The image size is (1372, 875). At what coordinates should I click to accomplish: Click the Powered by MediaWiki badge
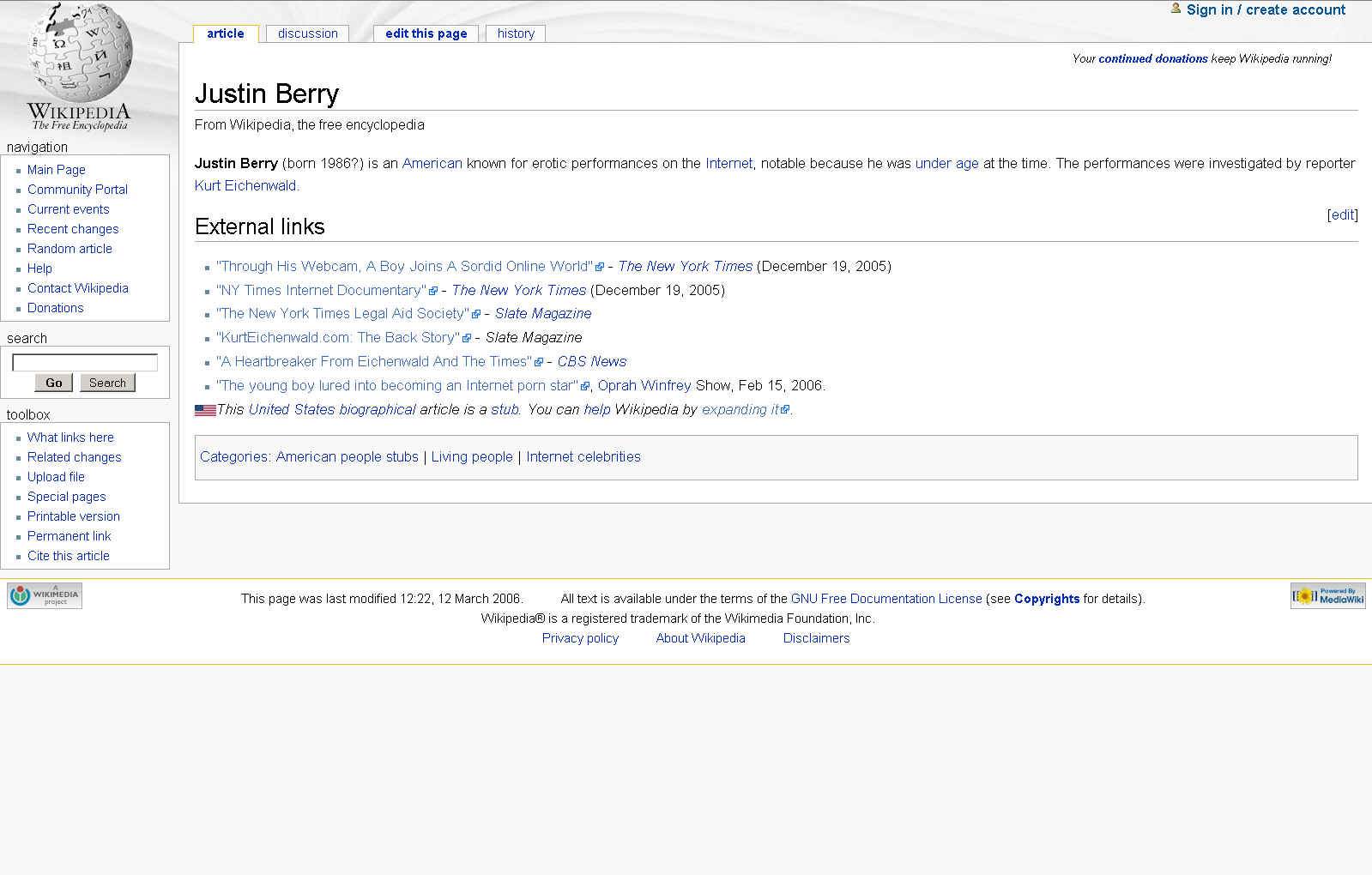pyautogui.click(x=1327, y=595)
